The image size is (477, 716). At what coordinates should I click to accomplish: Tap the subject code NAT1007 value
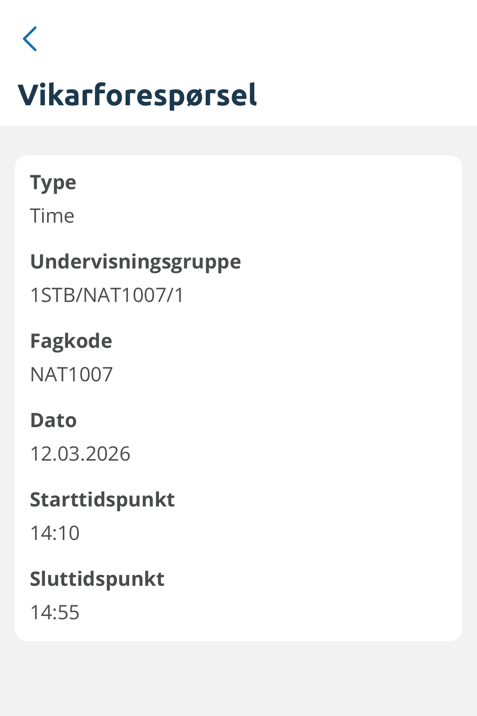[x=72, y=374]
